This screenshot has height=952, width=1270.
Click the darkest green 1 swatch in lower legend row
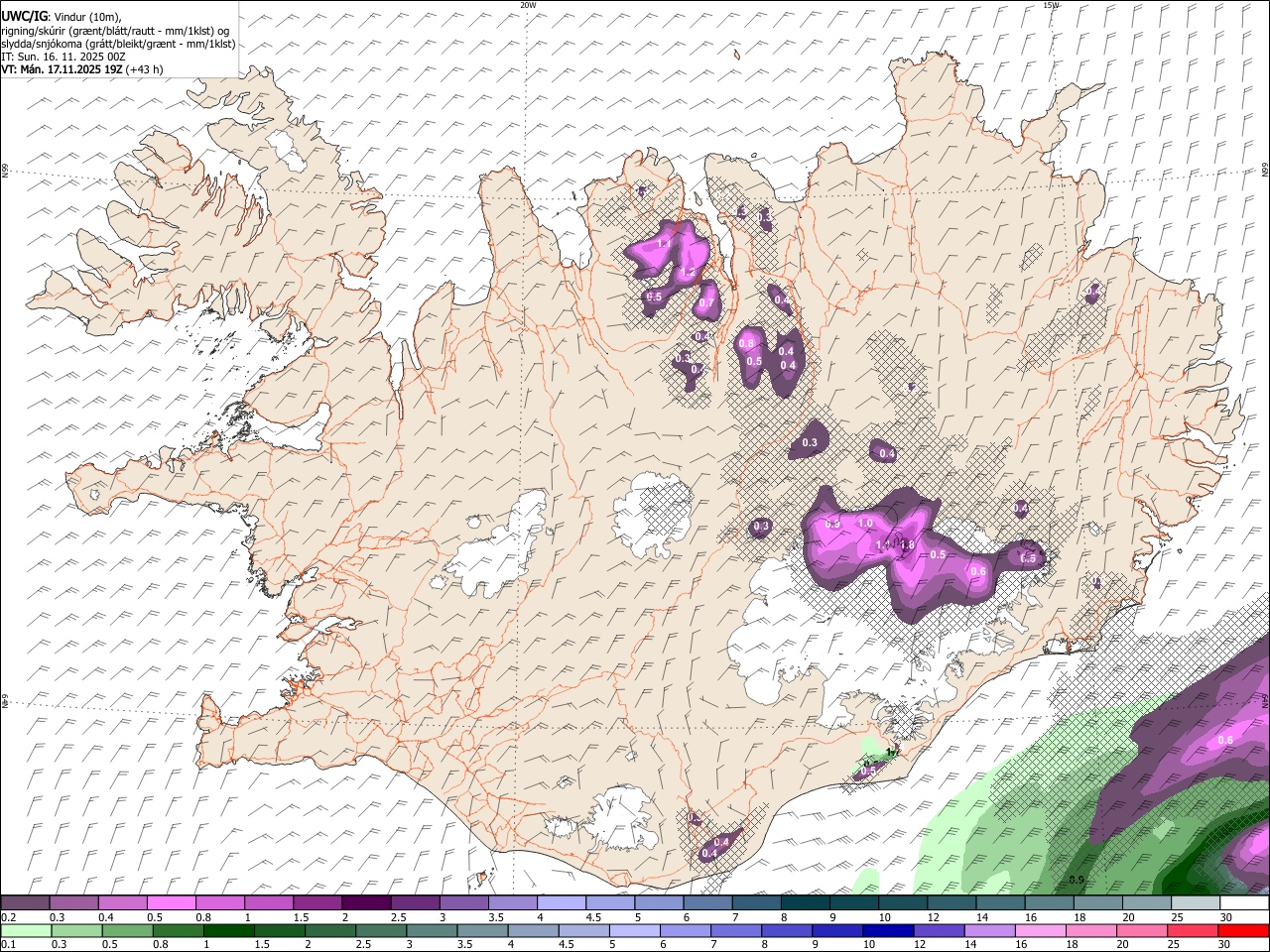tap(229, 930)
